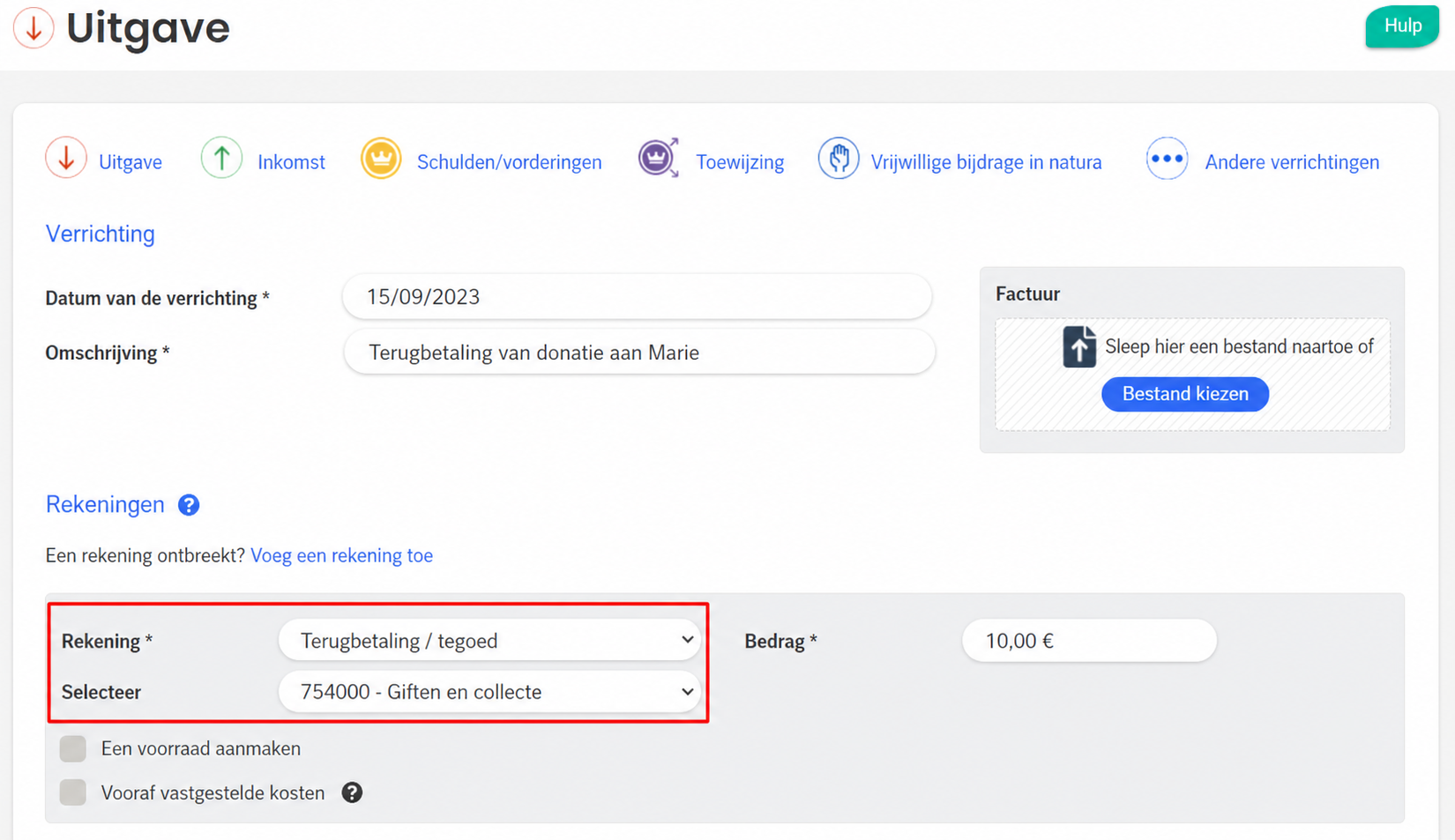Screen dimensions: 1455x840
Task: Click the Datum van de verrichting field
Action: 637,297
